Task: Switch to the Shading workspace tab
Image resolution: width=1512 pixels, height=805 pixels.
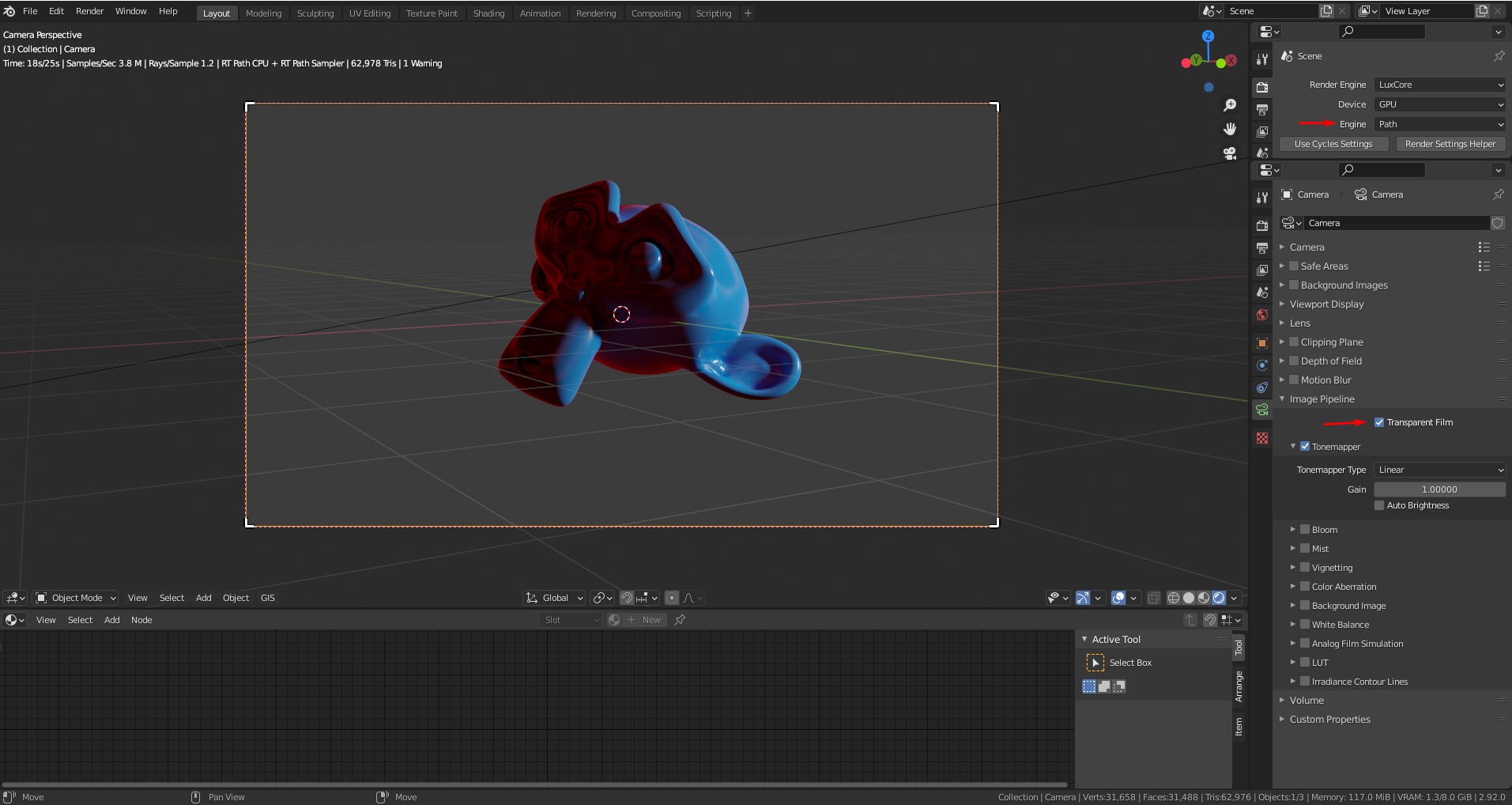Action: [x=488, y=13]
